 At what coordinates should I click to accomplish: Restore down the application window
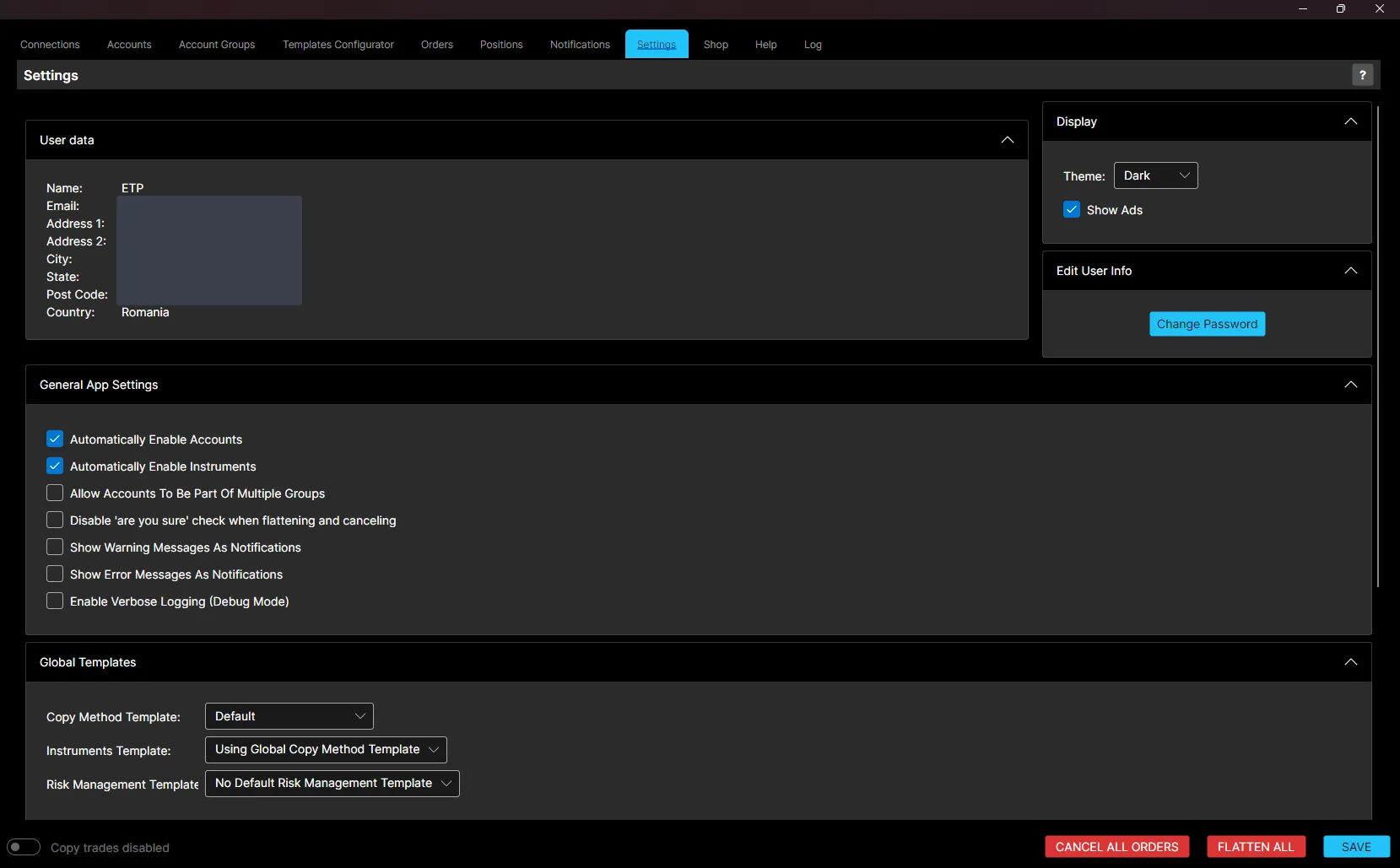[x=1341, y=8]
